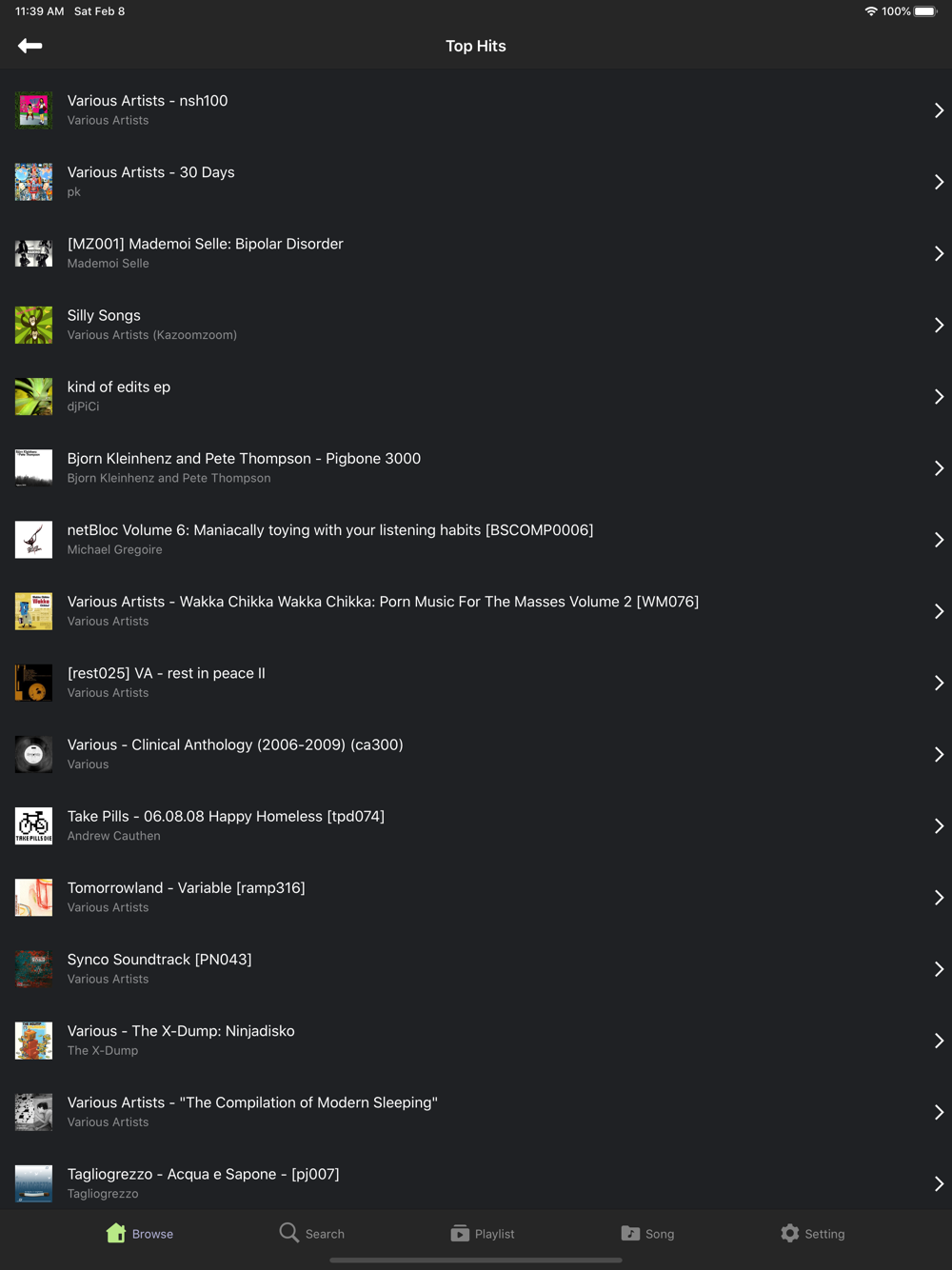Open the Playlist icon in bottom bar
The height and width of the screenshot is (1270, 952).
[x=460, y=1233]
